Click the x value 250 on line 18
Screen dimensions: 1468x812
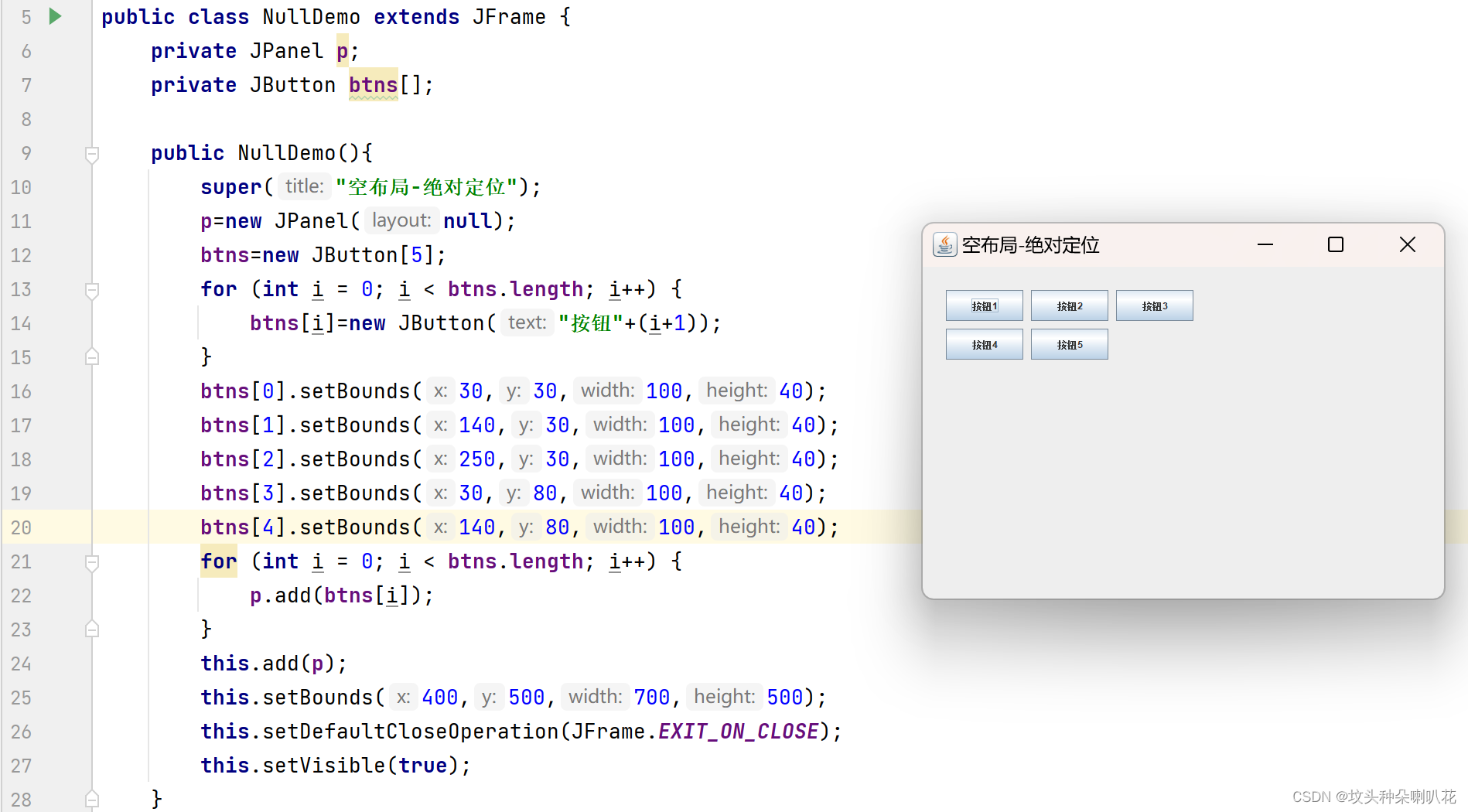[477, 459]
